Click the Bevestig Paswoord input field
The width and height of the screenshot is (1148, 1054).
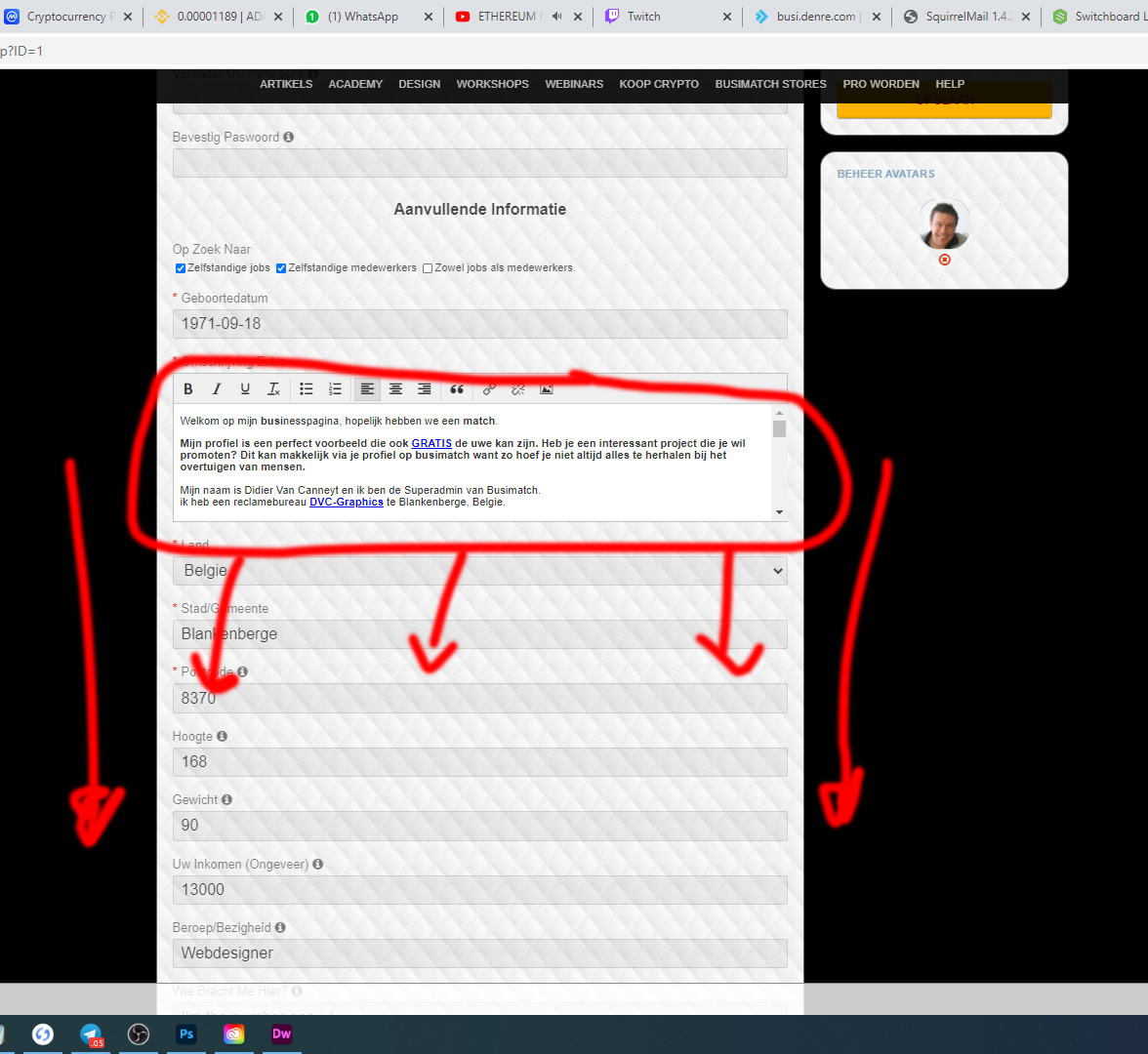(x=479, y=162)
